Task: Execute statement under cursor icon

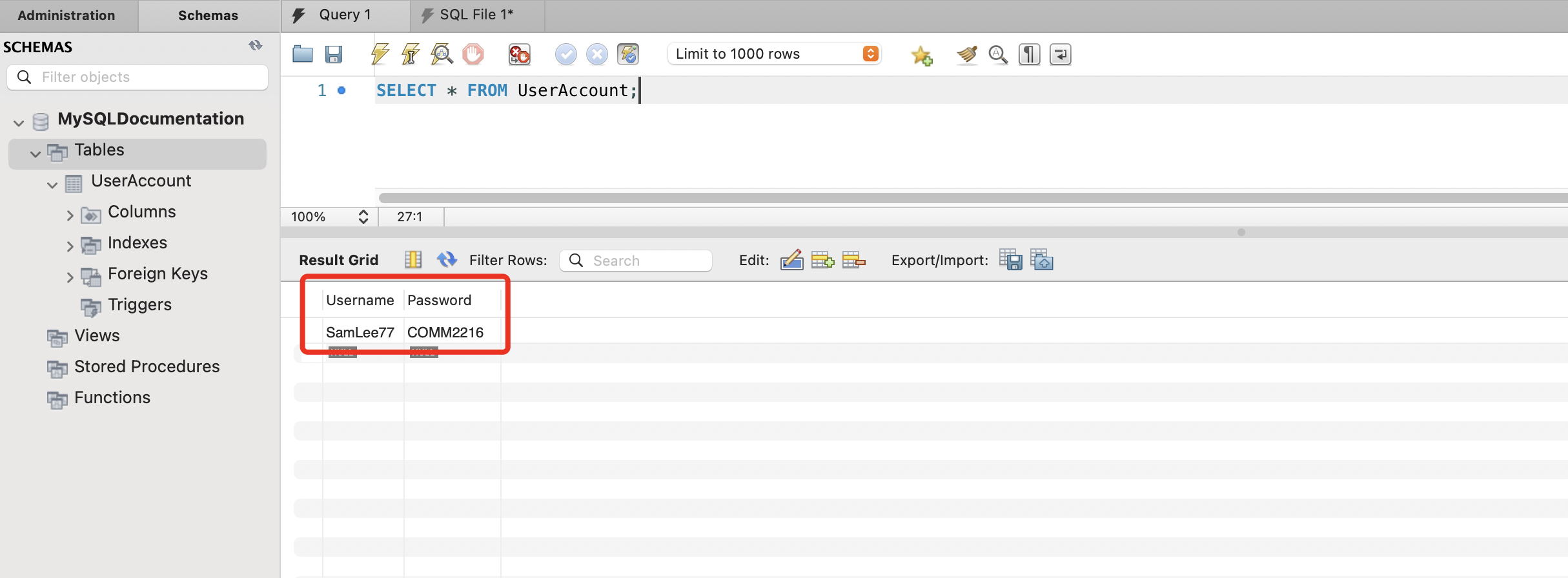Action: point(411,54)
